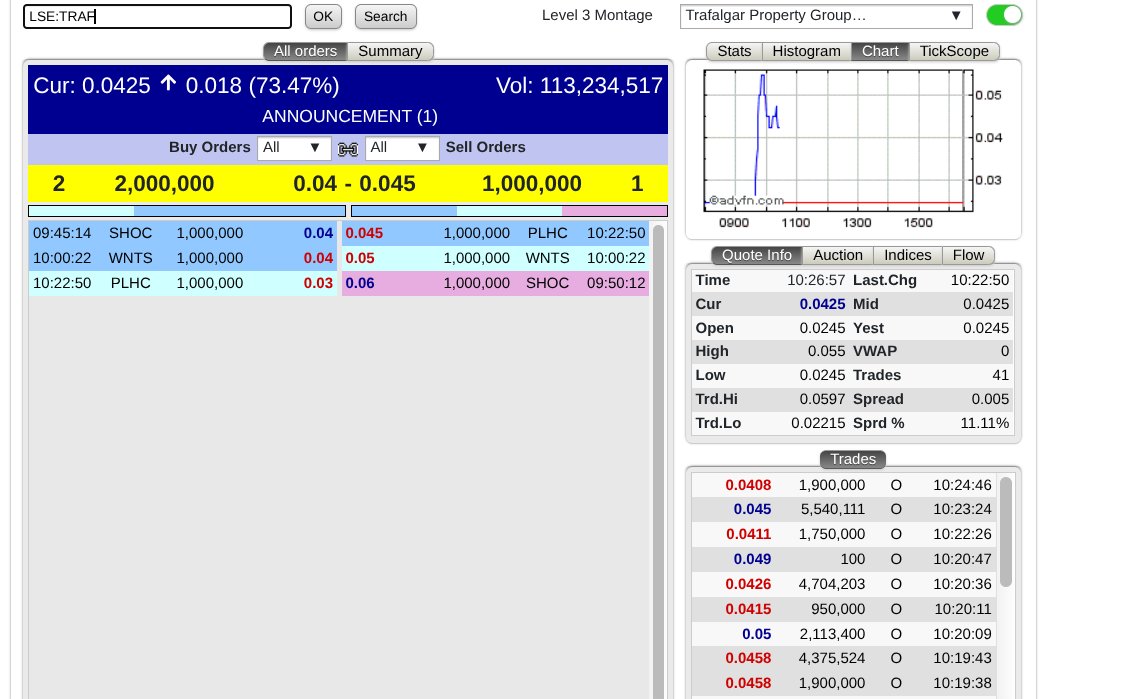This screenshot has height=699, width=1125.
Task: Click the Trd.Lo value 0.02215
Action: pos(818,423)
